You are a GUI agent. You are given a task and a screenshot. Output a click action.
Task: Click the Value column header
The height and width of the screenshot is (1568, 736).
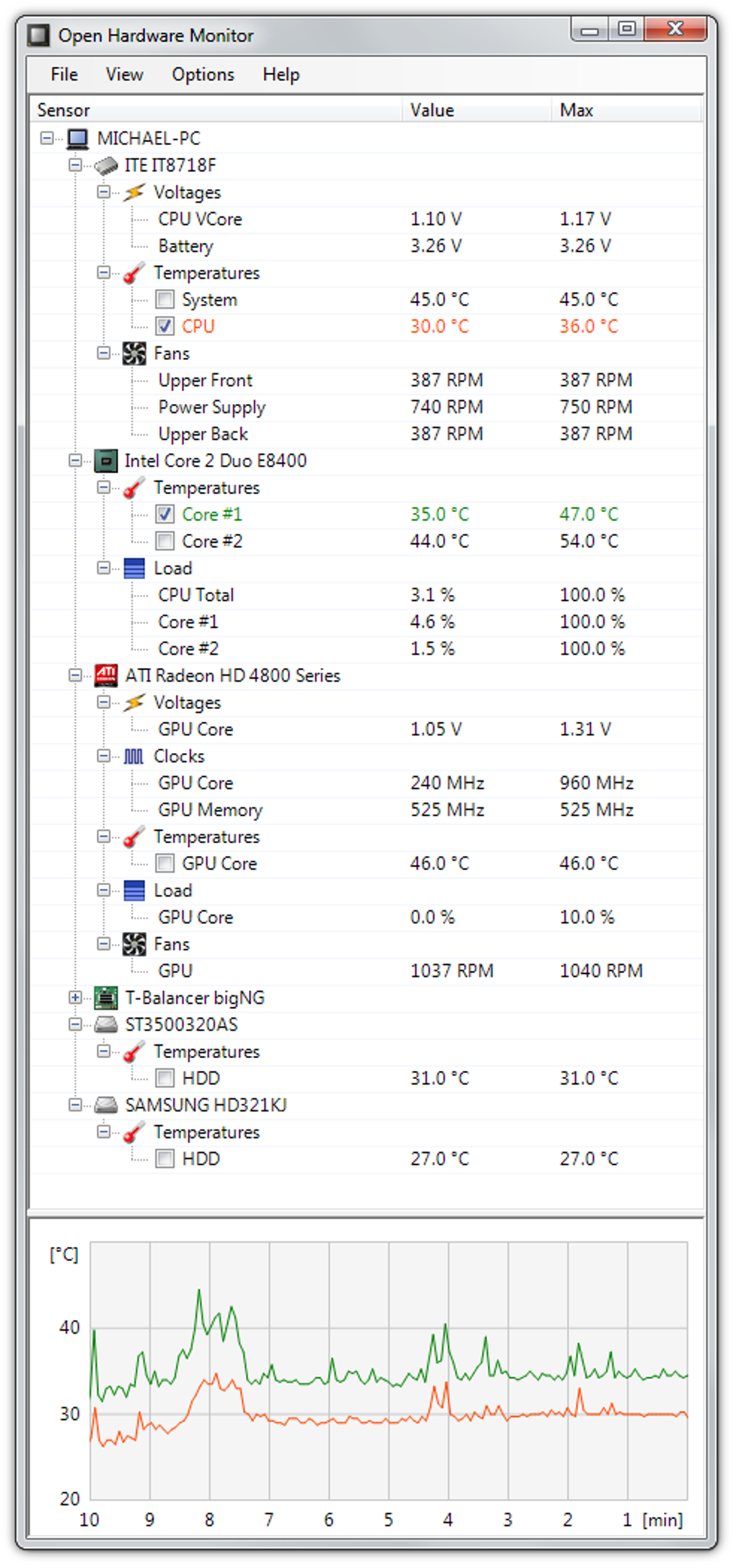coord(432,110)
